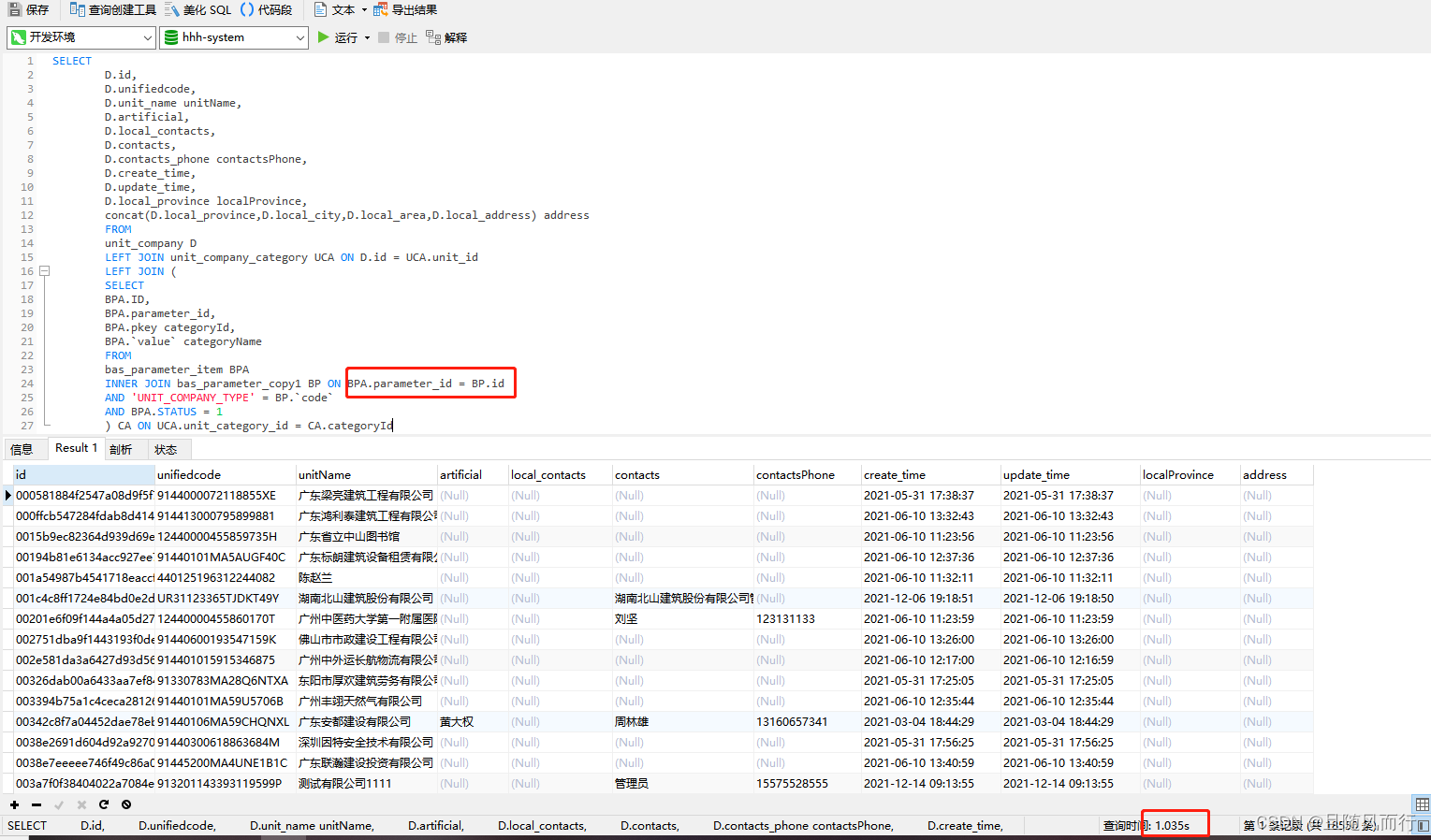The width and height of the screenshot is (1431, 840).
Task: Click the unifiedcode column header
Action: 225,474
